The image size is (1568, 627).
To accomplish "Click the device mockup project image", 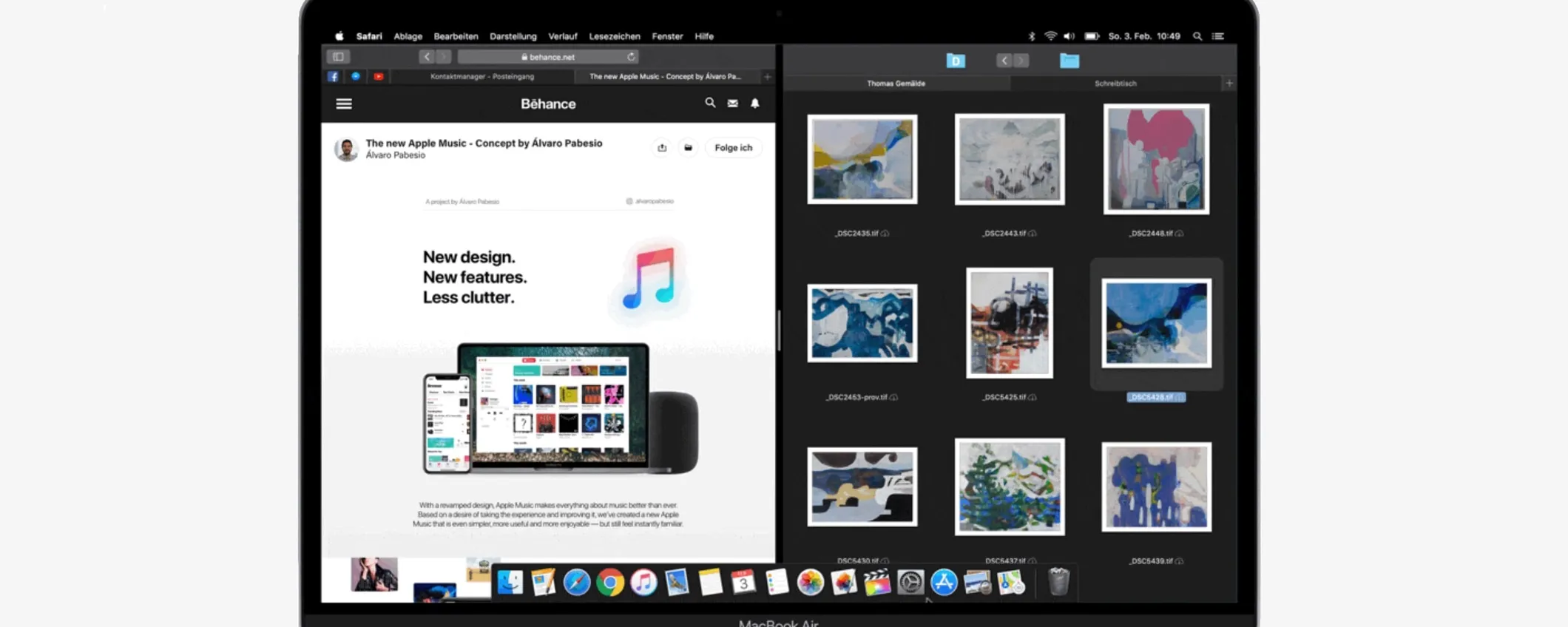I will [560, 408].
